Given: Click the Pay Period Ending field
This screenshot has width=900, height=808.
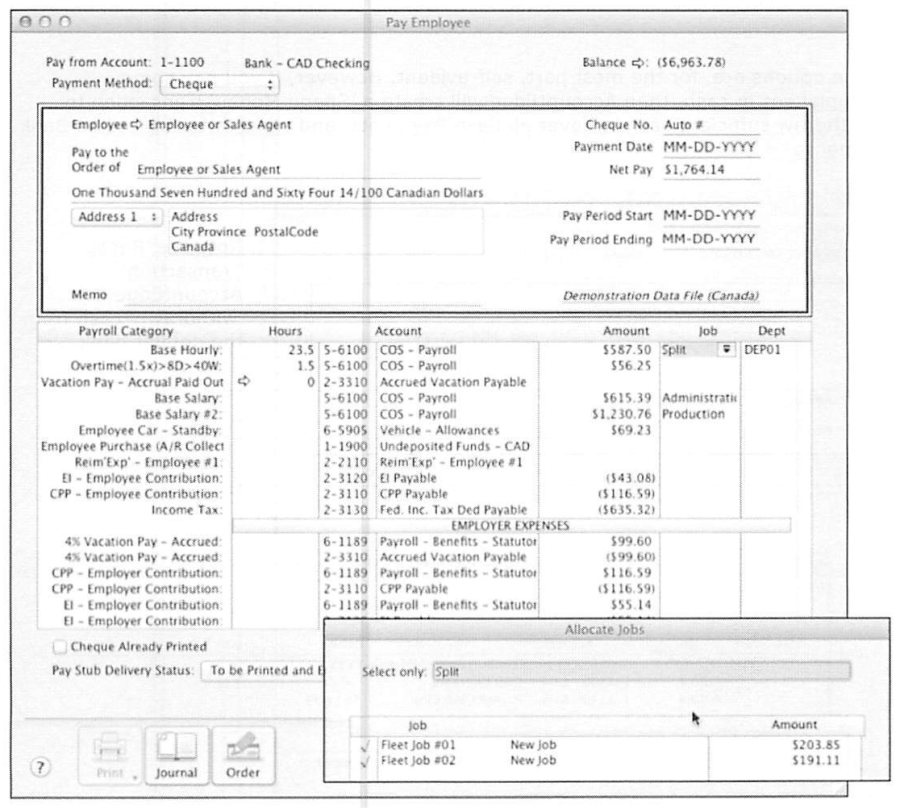Looking at the screenshot, I should pyautogui.click(x=711, y=239).
